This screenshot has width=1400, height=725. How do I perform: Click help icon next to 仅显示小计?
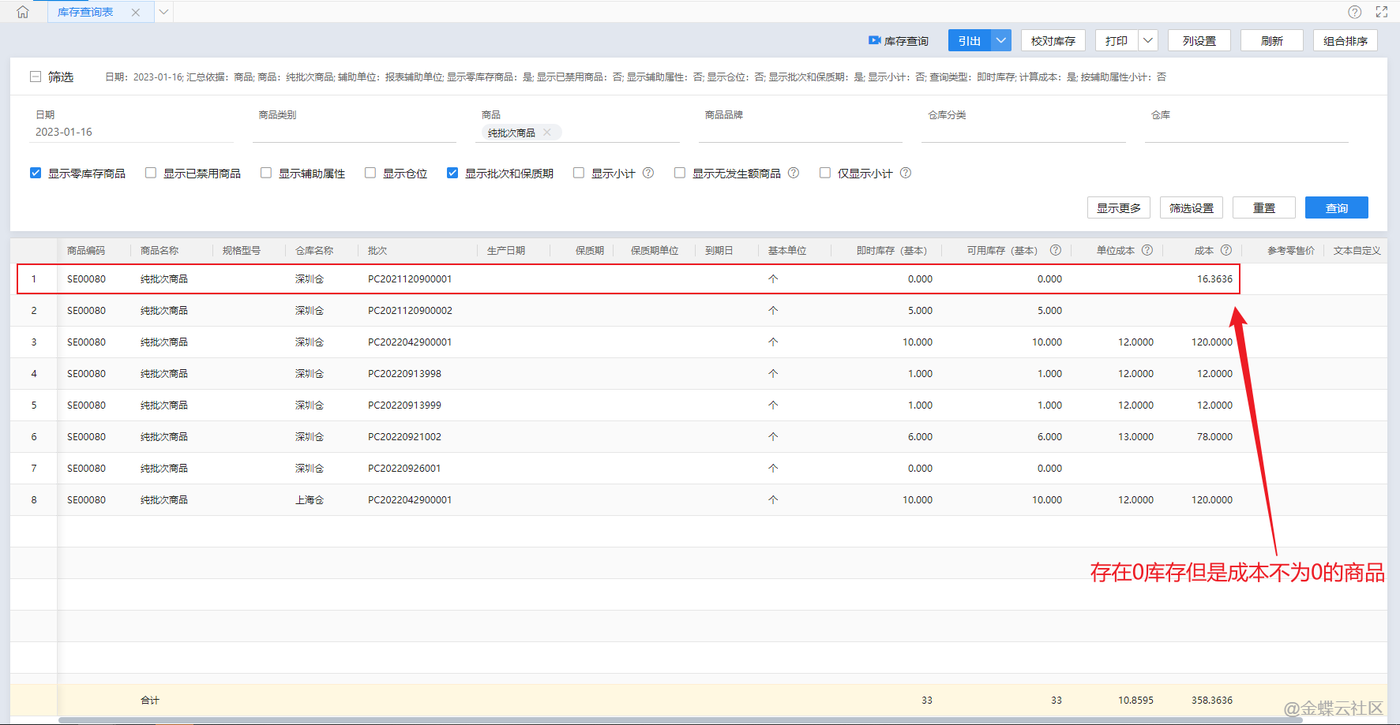[x=905, y=173]
